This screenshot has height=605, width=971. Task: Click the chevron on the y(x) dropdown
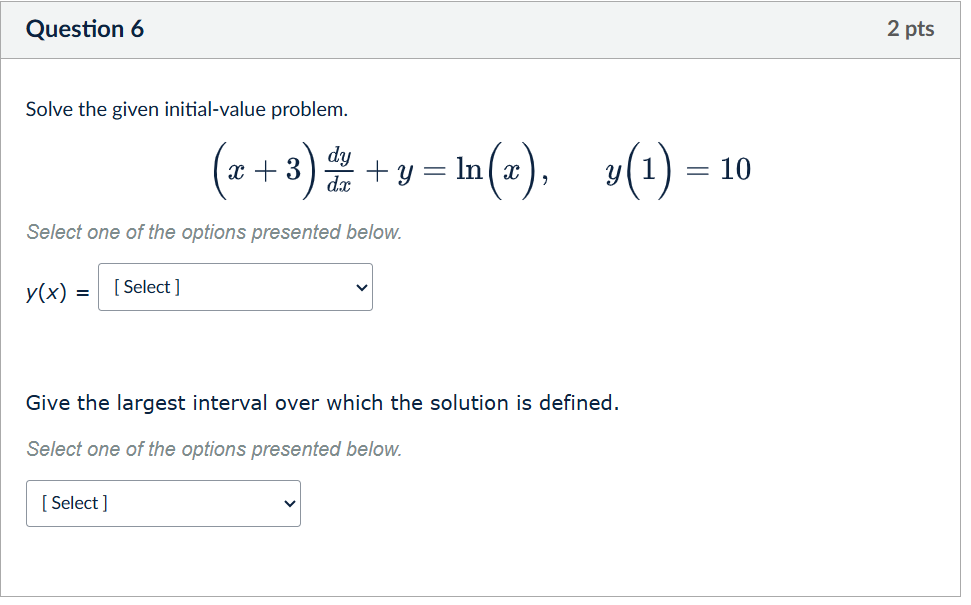tap(360, 287)
